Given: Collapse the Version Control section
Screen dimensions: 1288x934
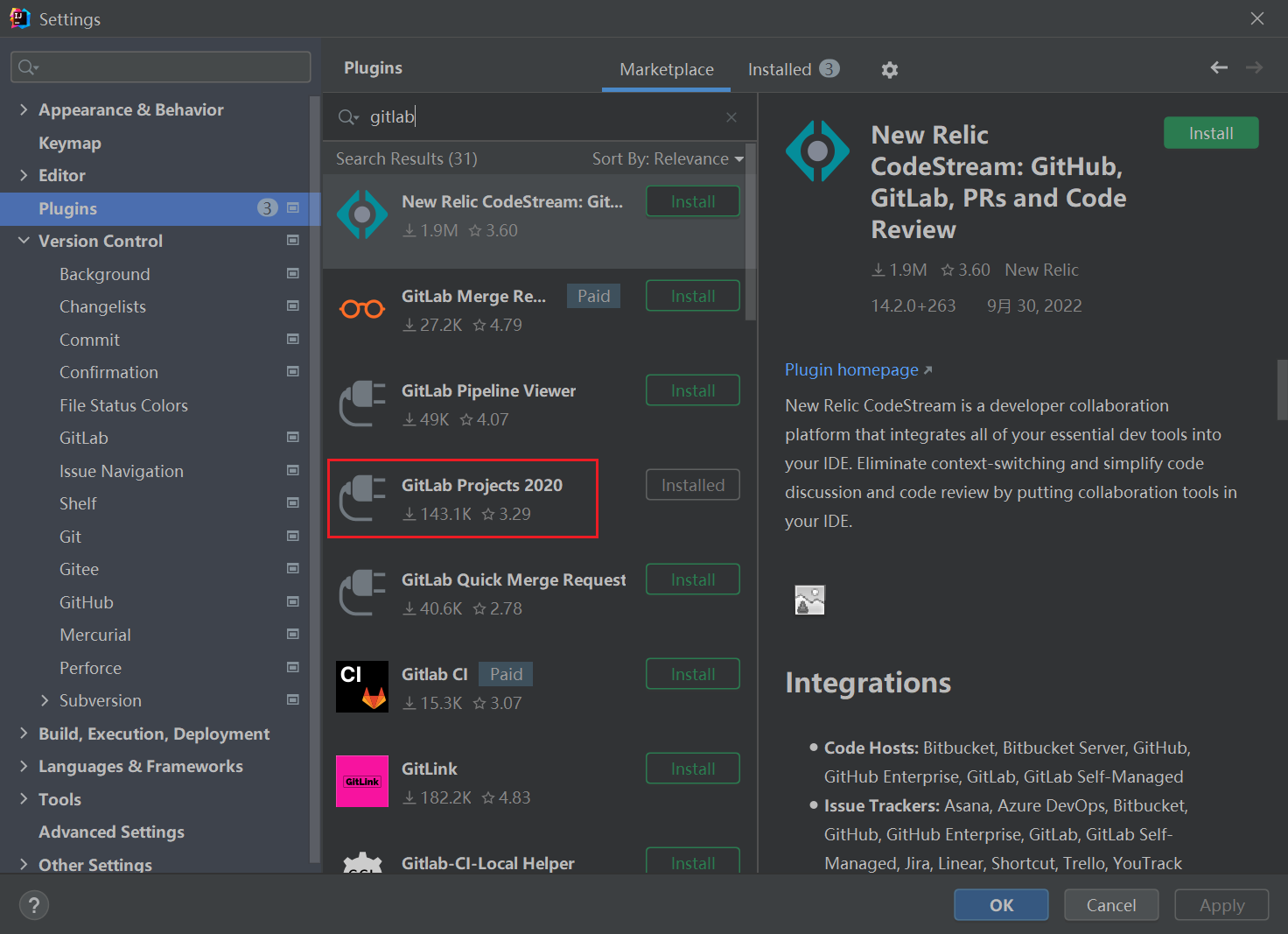Looking at the screenshot, I should pos(24,241).
